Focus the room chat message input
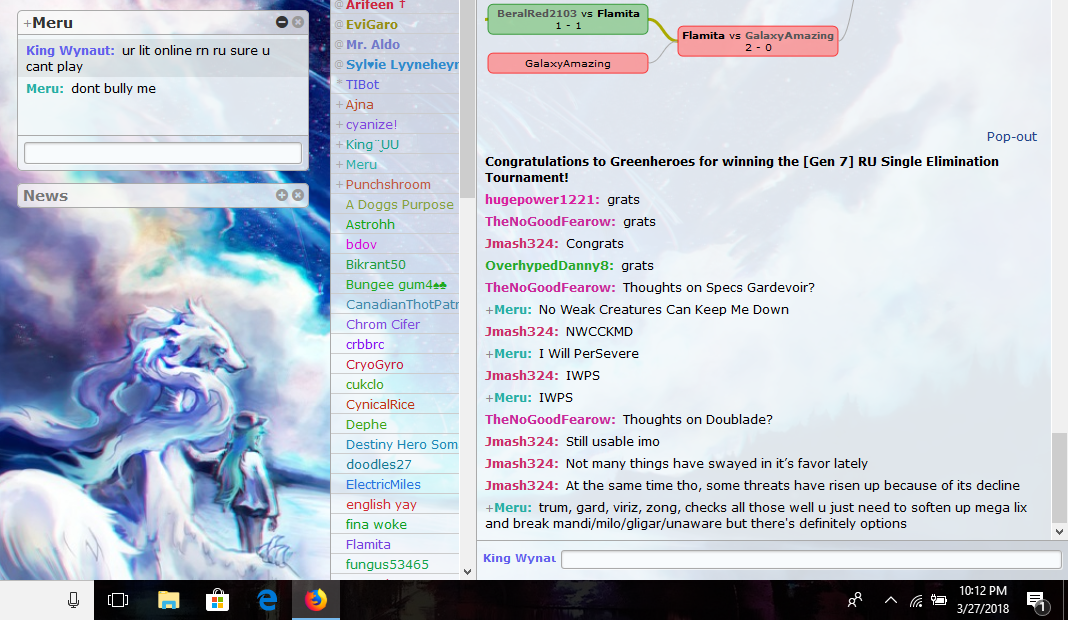1068x620 pixels. point(811,559)
